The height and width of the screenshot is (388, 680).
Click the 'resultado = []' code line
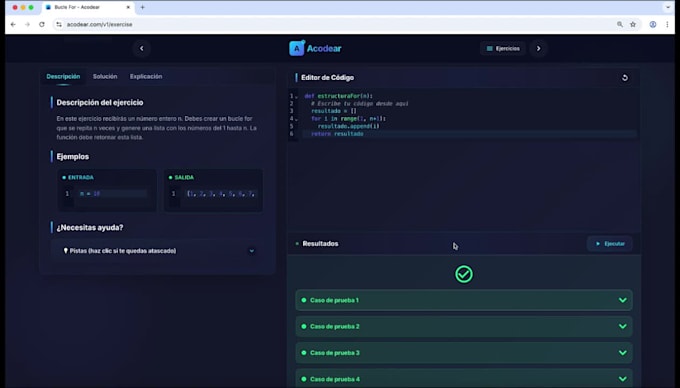click(333, 111)
